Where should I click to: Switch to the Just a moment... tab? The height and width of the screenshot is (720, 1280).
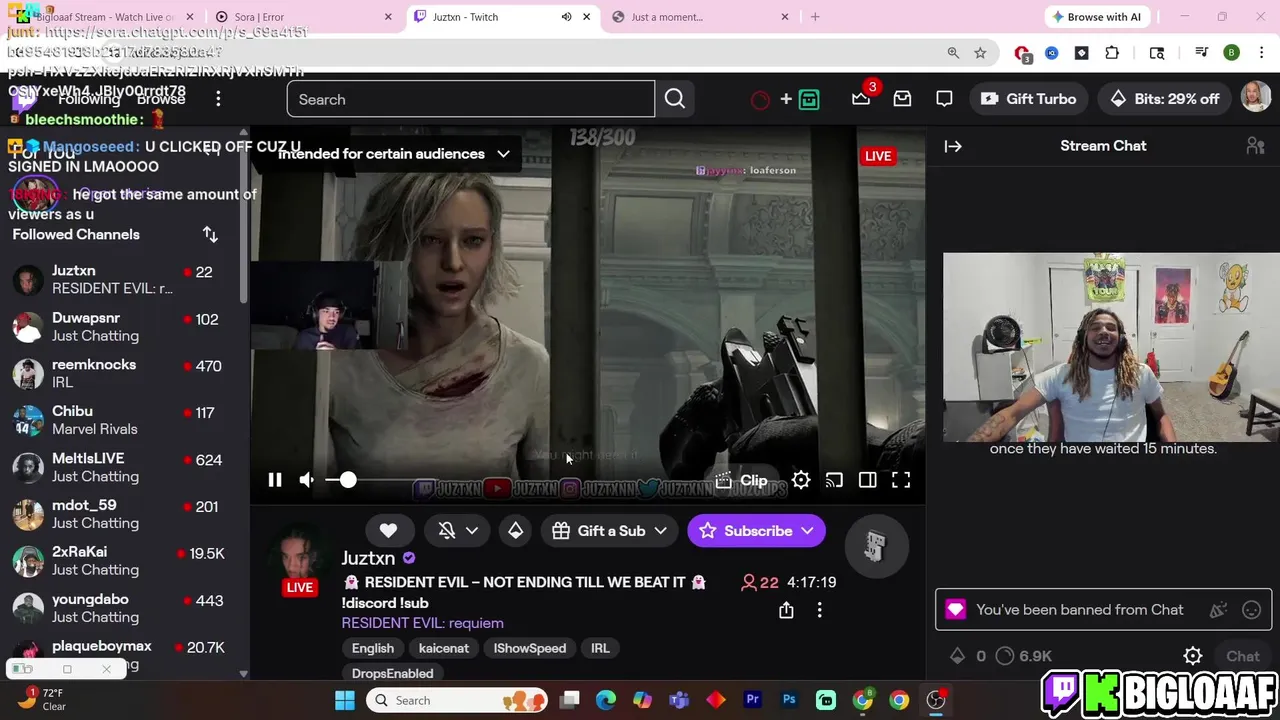(x=701, y=17)
